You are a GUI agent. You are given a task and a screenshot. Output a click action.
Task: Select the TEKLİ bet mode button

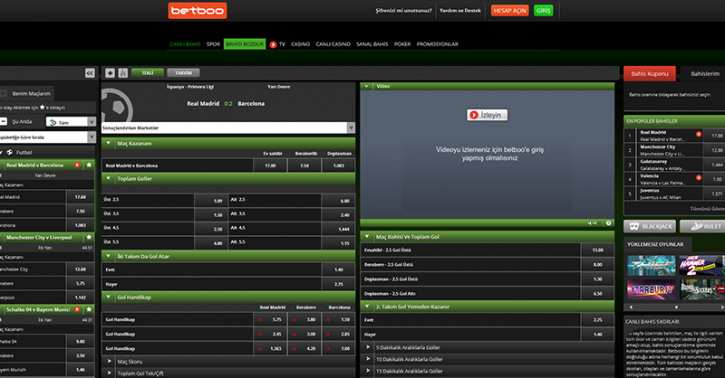click(x=147, y=73)
